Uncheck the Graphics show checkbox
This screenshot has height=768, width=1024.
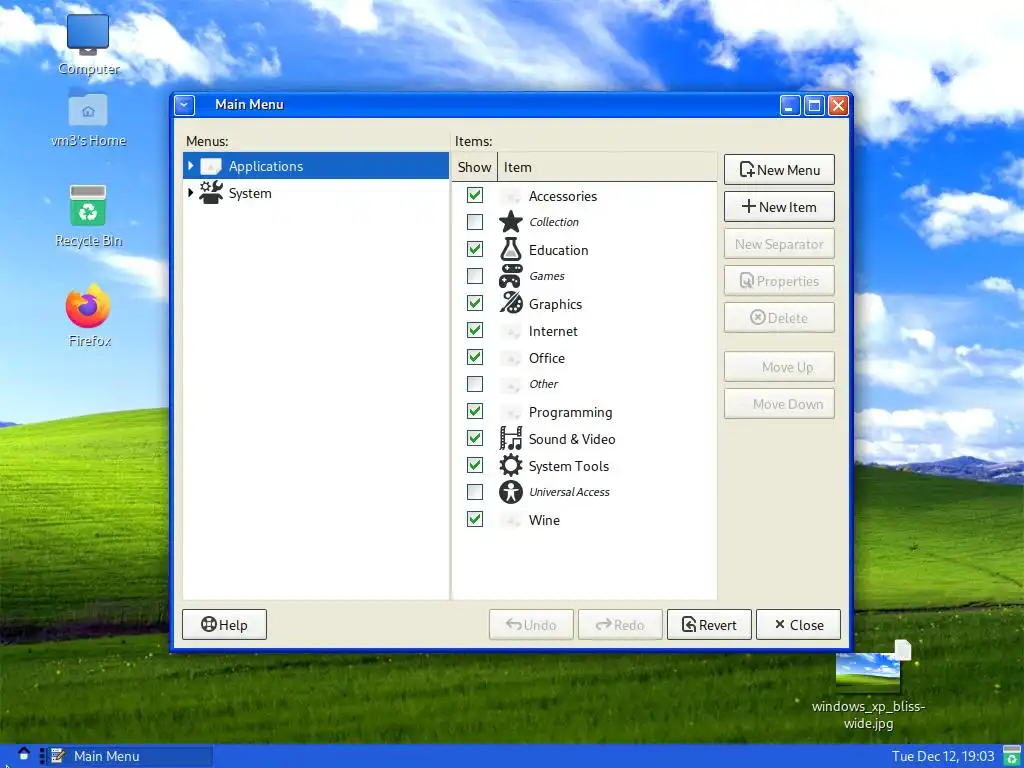[475, 303]
